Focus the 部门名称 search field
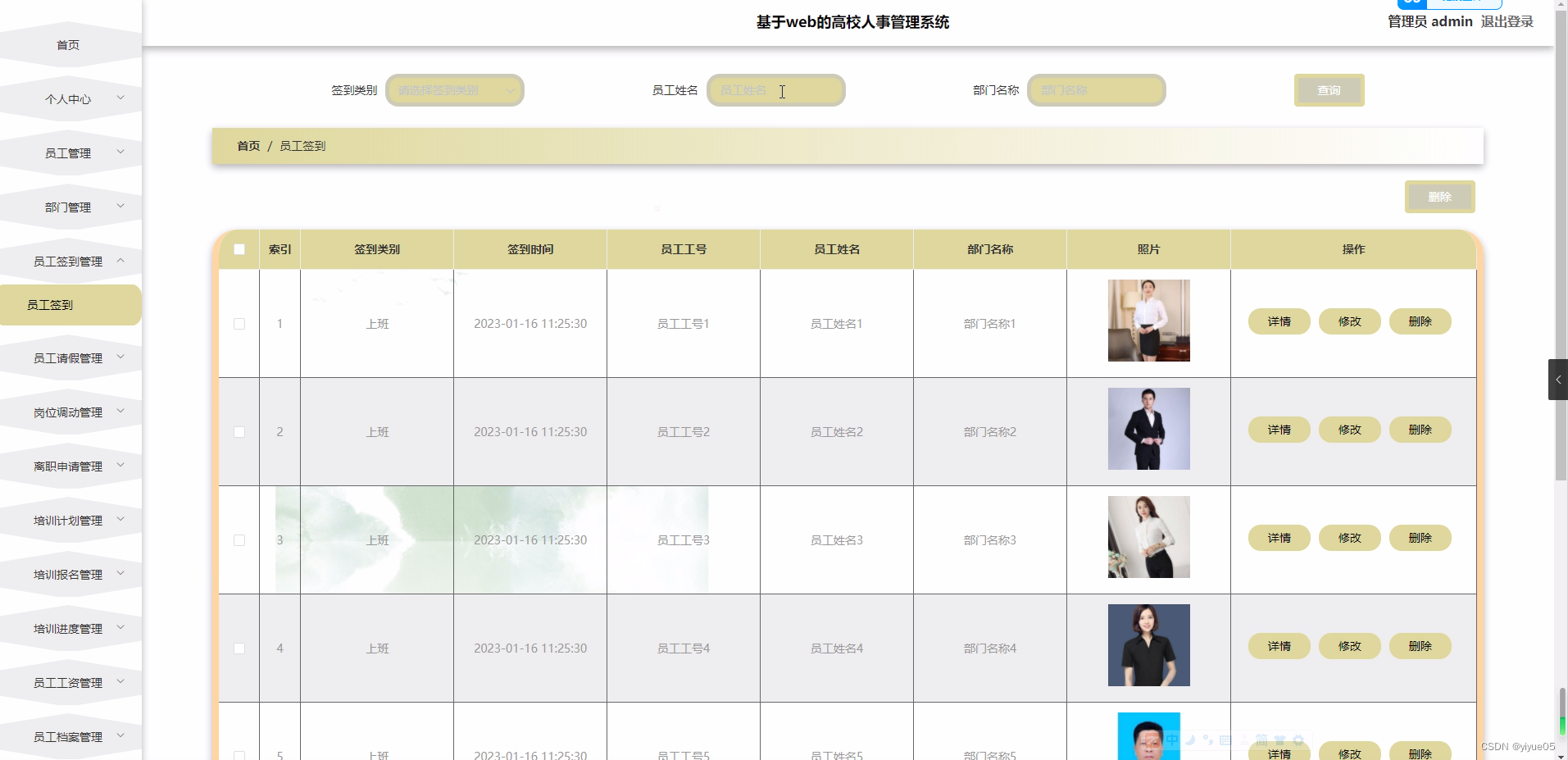The image size is (1568, 760). pos(1096,90)
